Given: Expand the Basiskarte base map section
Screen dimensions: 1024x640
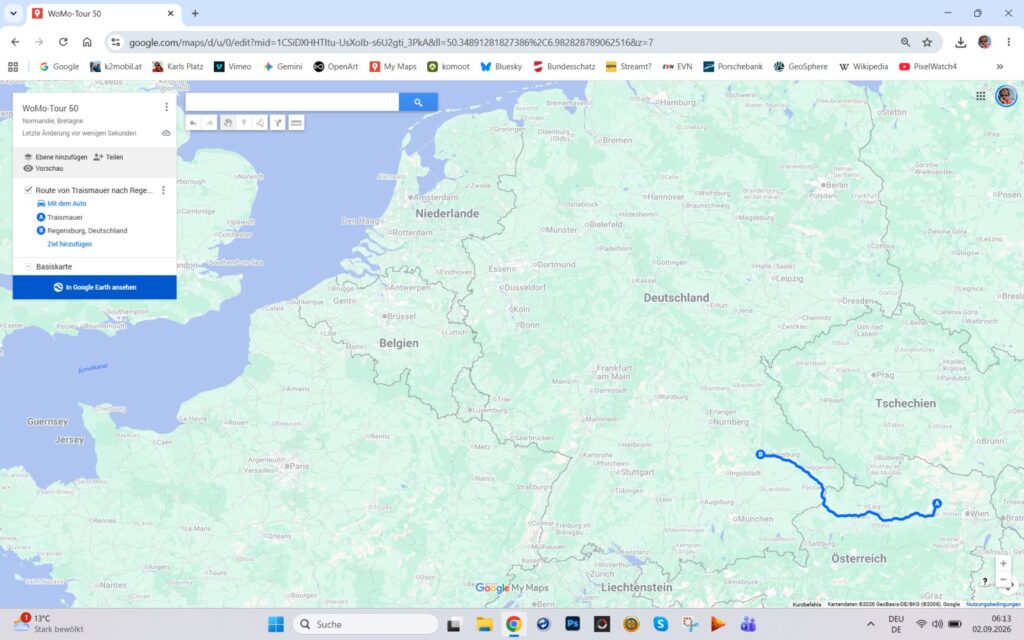Looking at the screenshot, I should [28, 266].
